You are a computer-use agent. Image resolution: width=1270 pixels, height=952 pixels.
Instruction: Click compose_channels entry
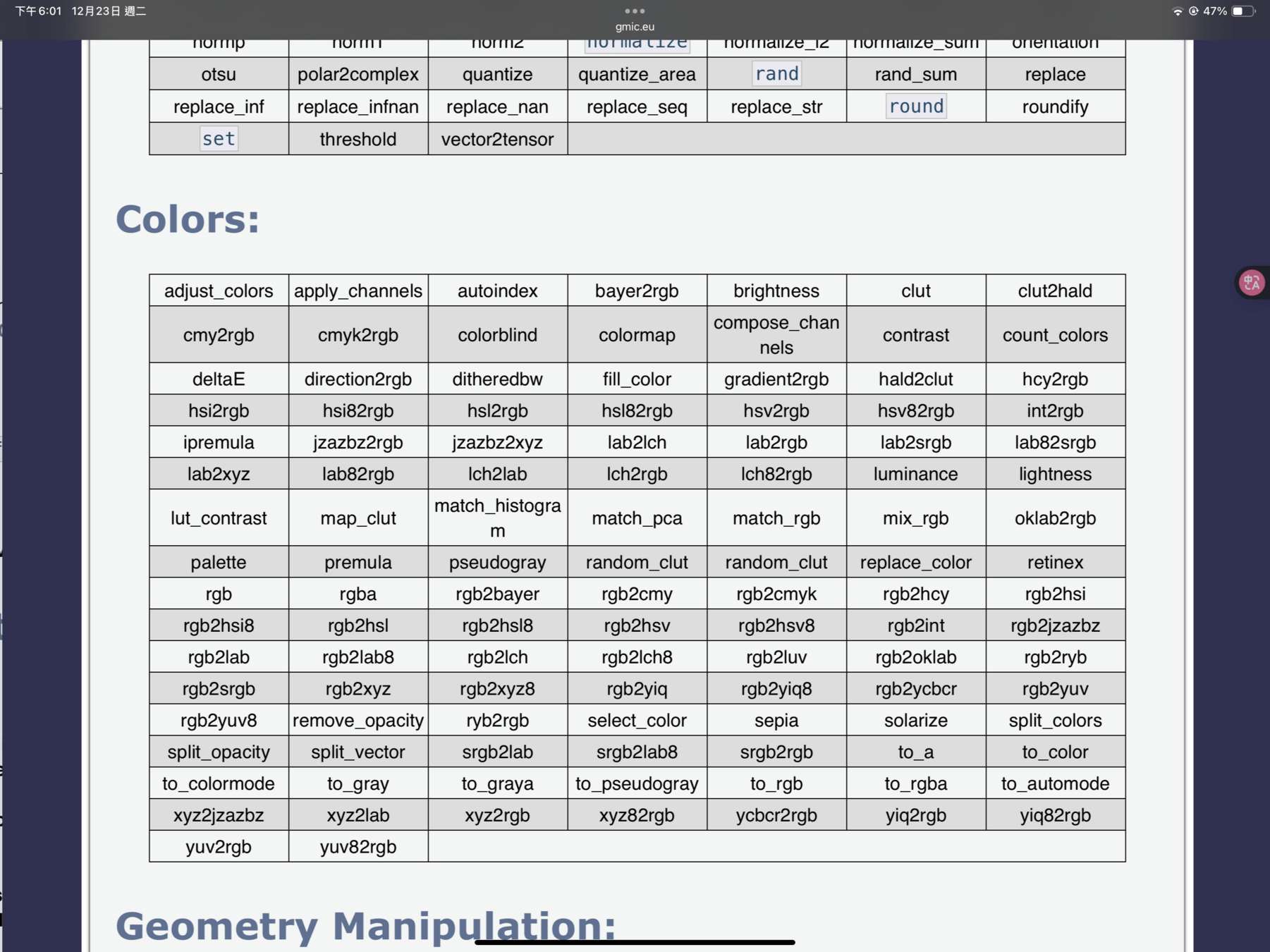coord(776,335)
